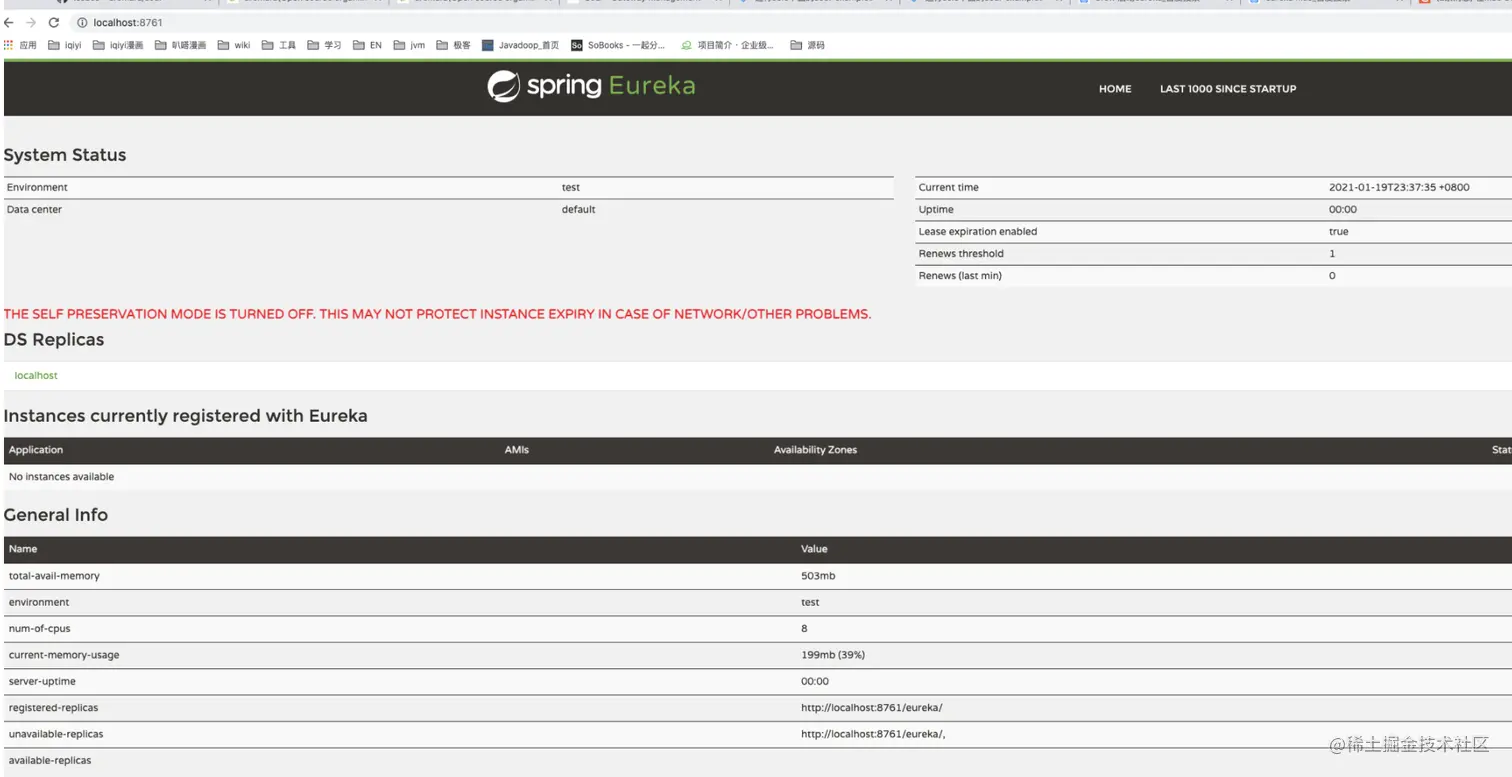The image size is (1512, 777).
Task: Click the registered-replicas row name
Action: pos(54,708)
